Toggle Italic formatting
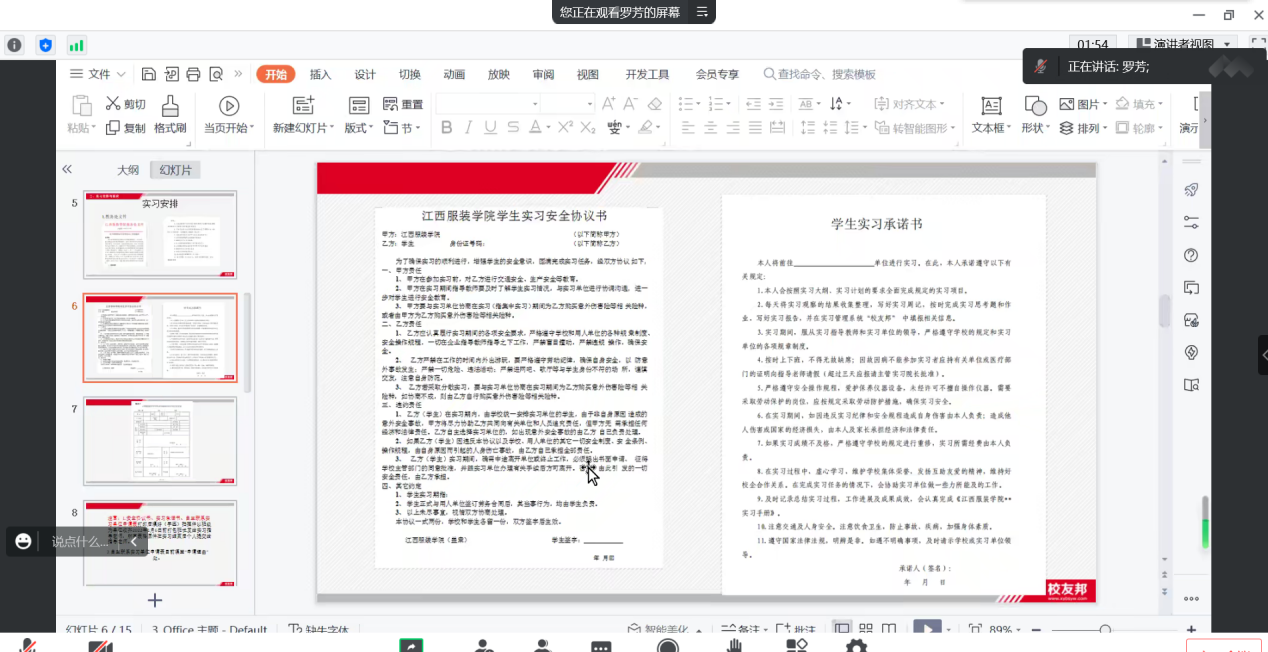 [468, 128]
